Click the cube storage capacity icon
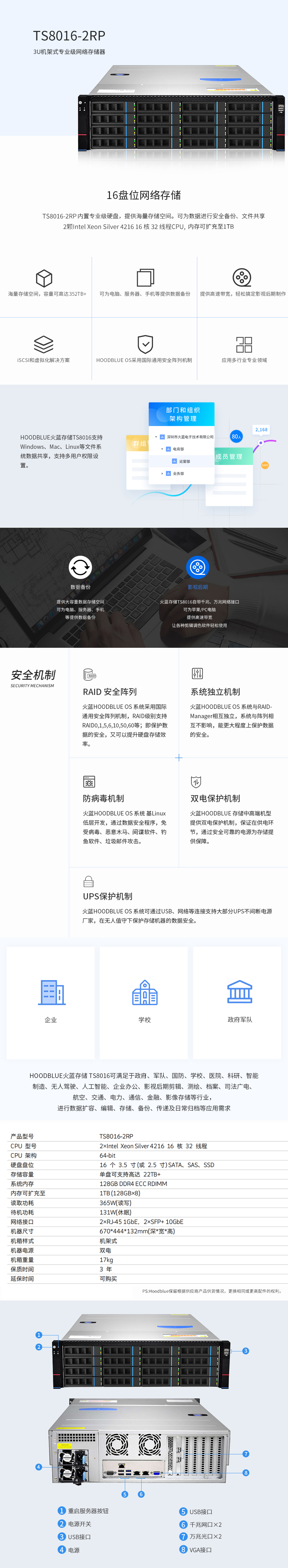 (44, 278)
